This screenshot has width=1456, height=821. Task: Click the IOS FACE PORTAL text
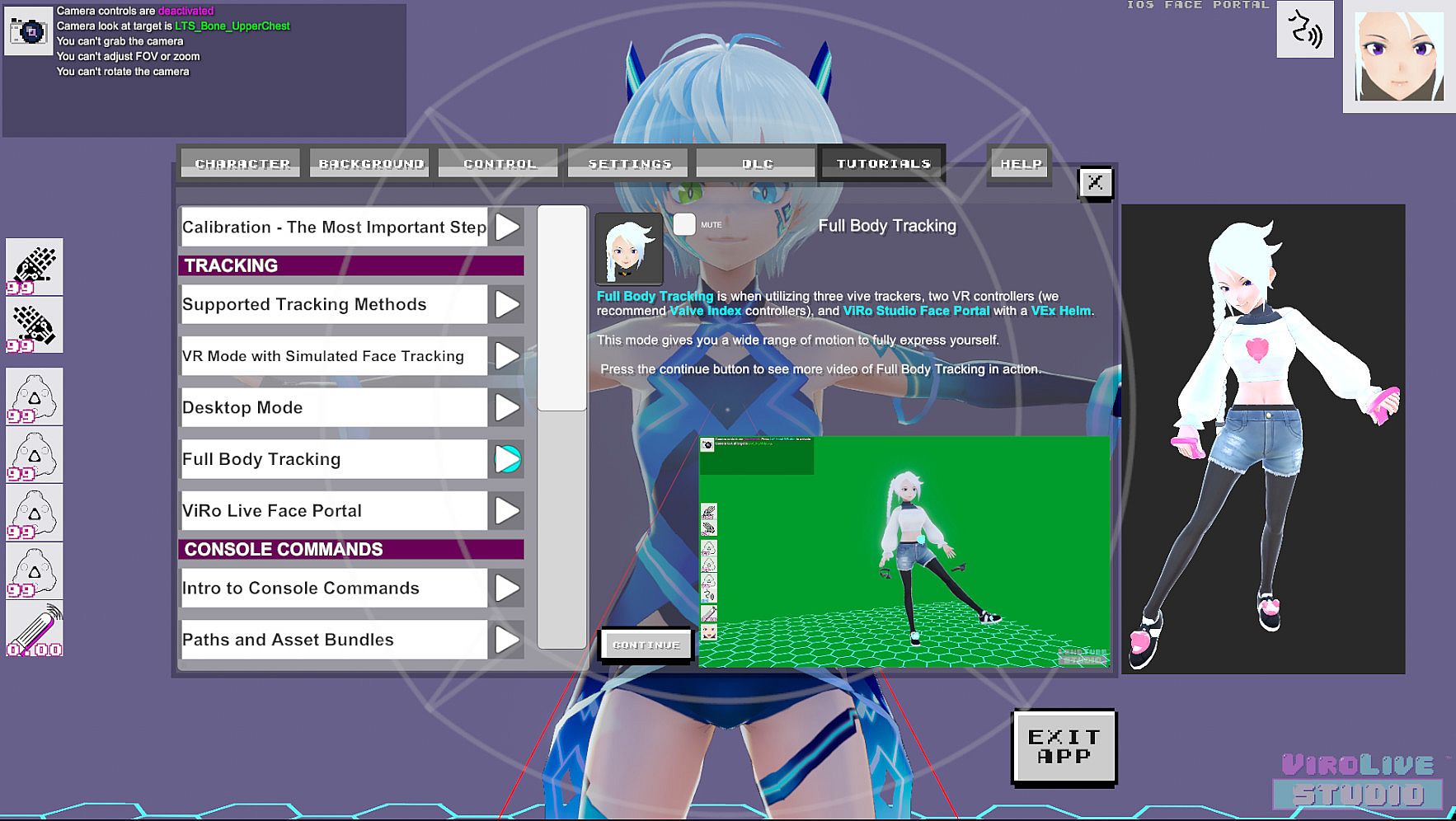[1198, 5]
